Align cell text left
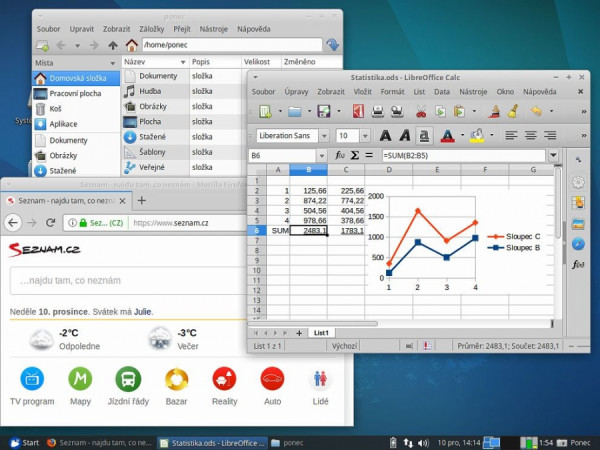The image size is (600, 450). tap(511, 135)
